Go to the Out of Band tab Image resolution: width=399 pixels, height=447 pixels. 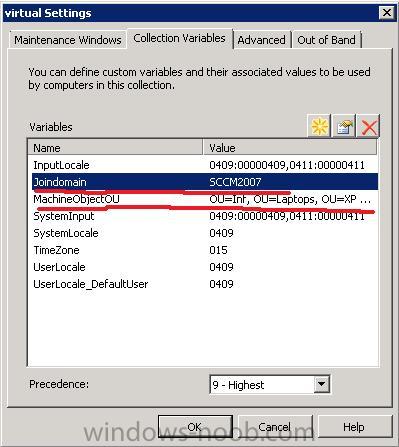pyautogui.click(x=326, y=40)
